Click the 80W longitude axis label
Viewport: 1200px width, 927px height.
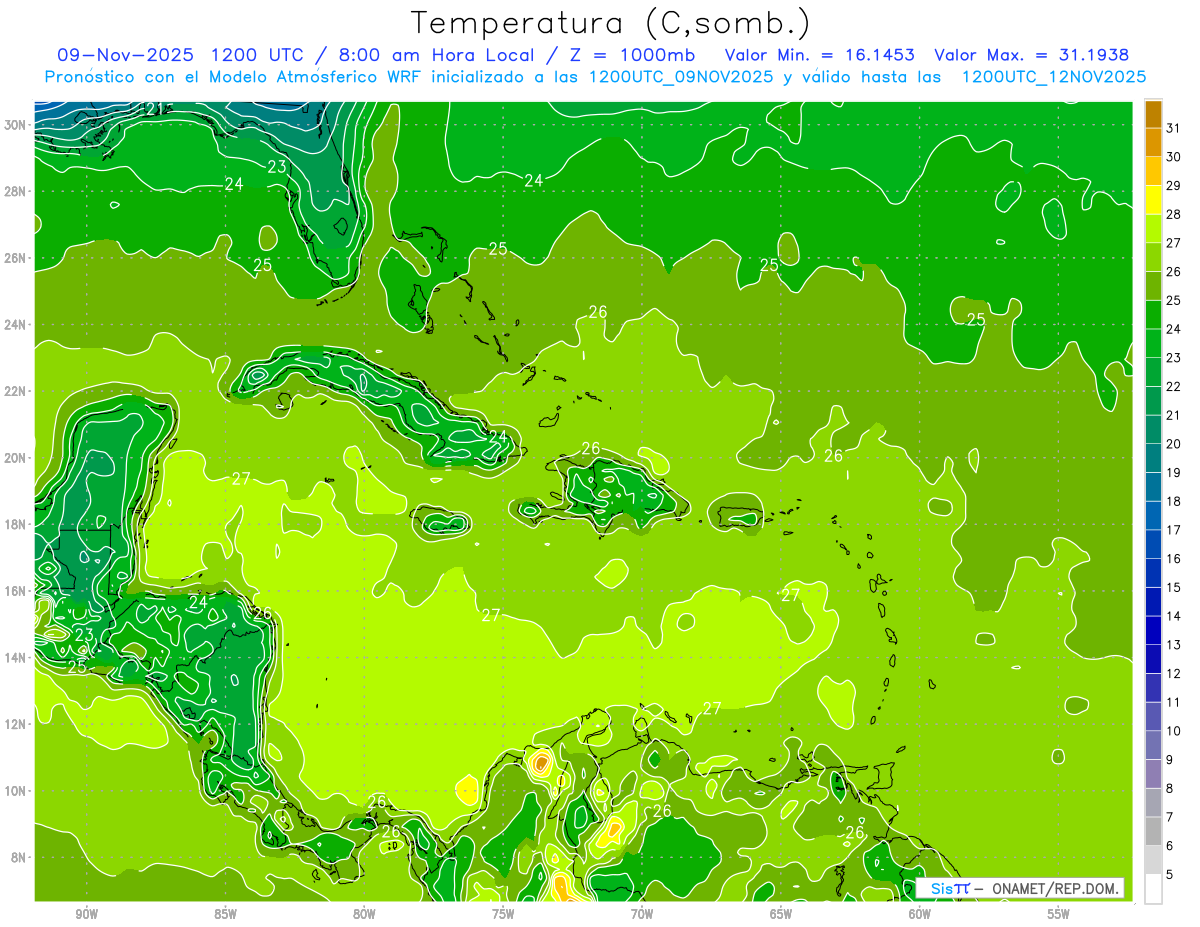[x=364, y=914]
